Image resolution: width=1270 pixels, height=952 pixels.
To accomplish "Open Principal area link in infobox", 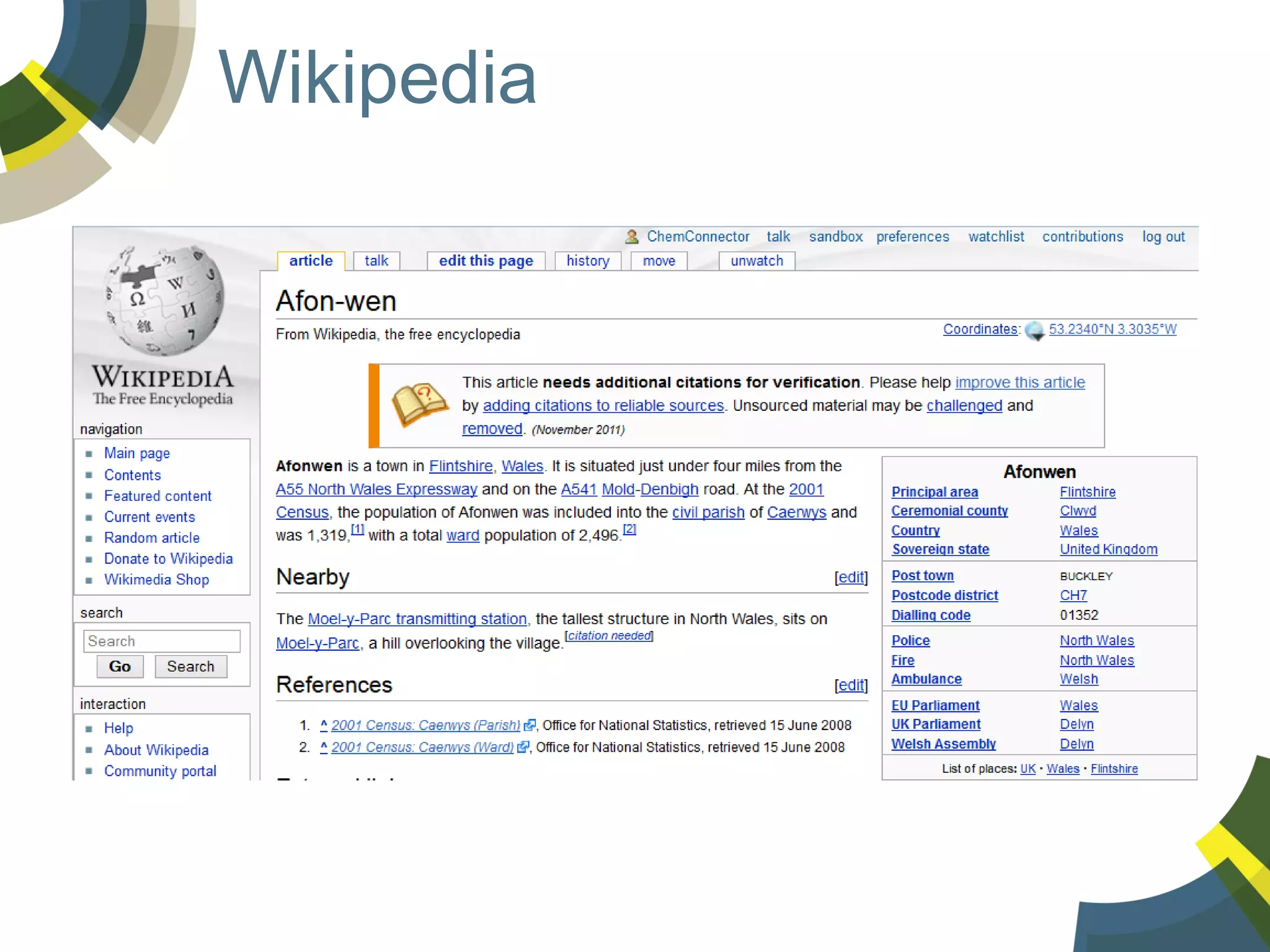I will 935,492.
